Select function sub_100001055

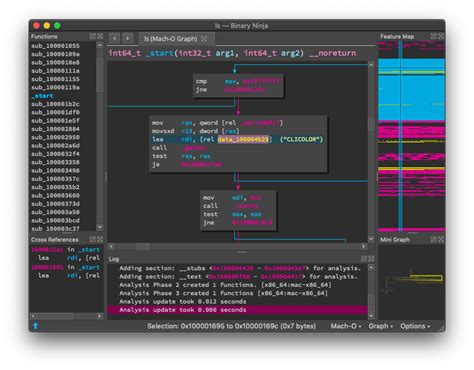(55, 46)
